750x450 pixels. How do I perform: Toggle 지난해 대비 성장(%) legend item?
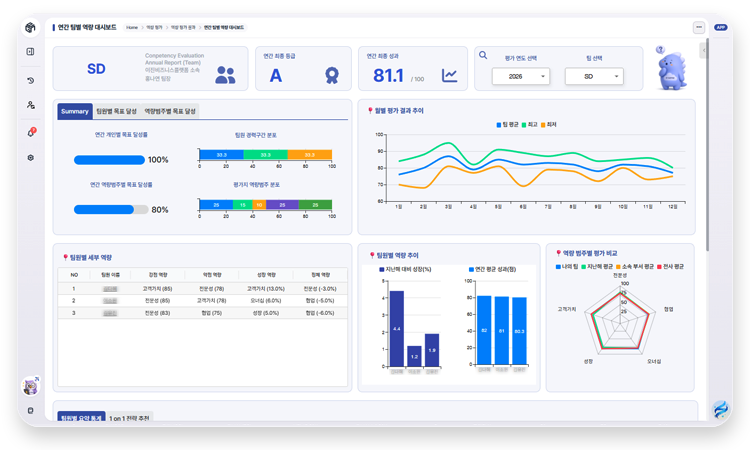coord(405,270)
